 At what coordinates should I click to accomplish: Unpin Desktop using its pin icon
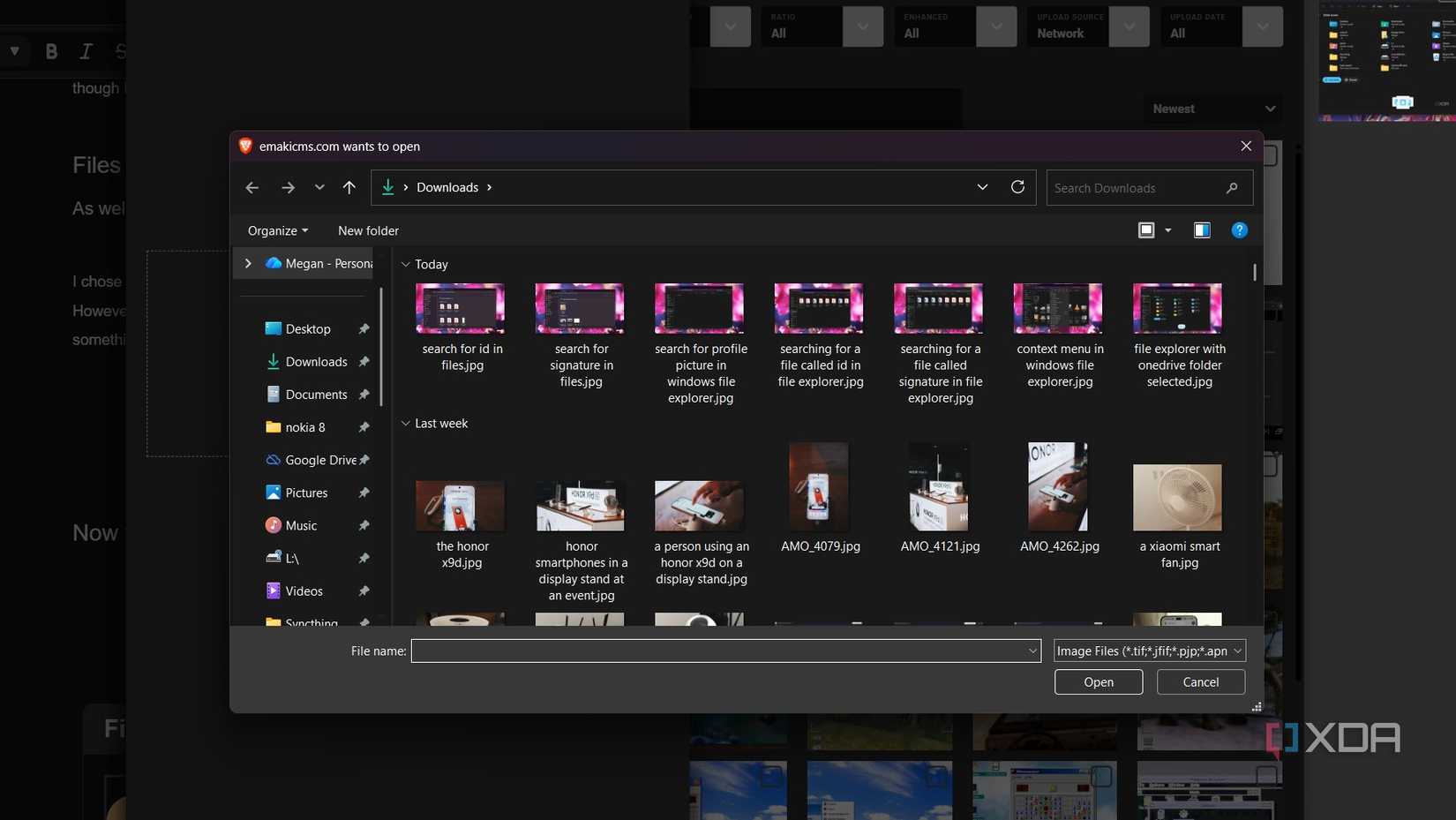tap(364, 328)
